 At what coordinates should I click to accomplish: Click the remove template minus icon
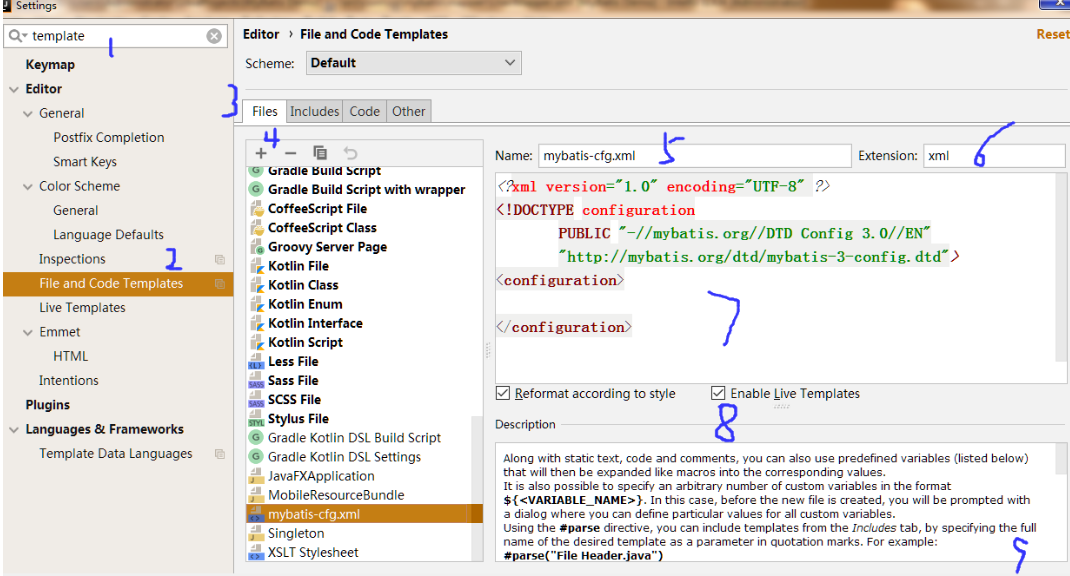tap(291, 154)
